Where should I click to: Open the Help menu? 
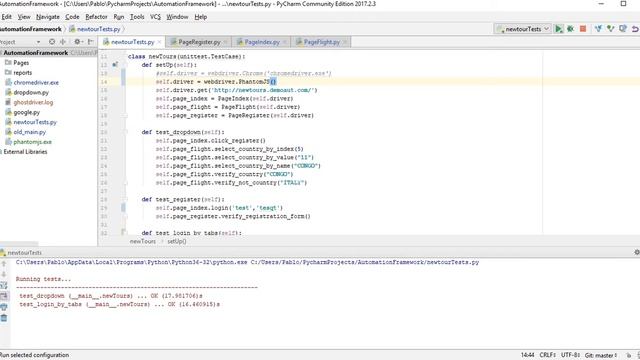[x=200, y=17]
